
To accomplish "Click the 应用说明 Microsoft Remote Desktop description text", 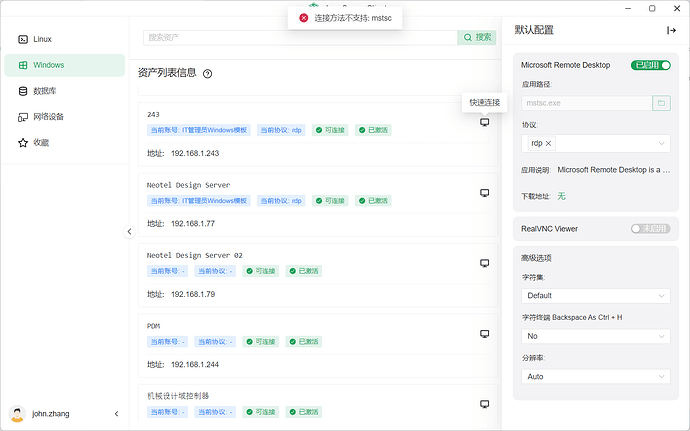I will pyautogui.click(x=613, y=170).
